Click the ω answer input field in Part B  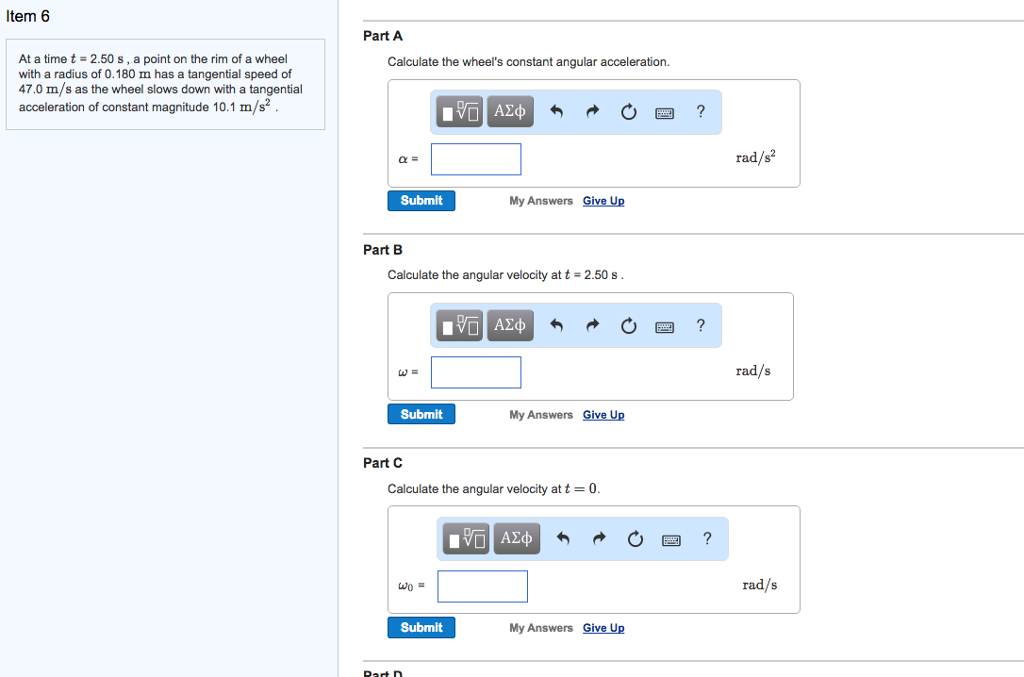pyautogui.click(x=476, y=371)
